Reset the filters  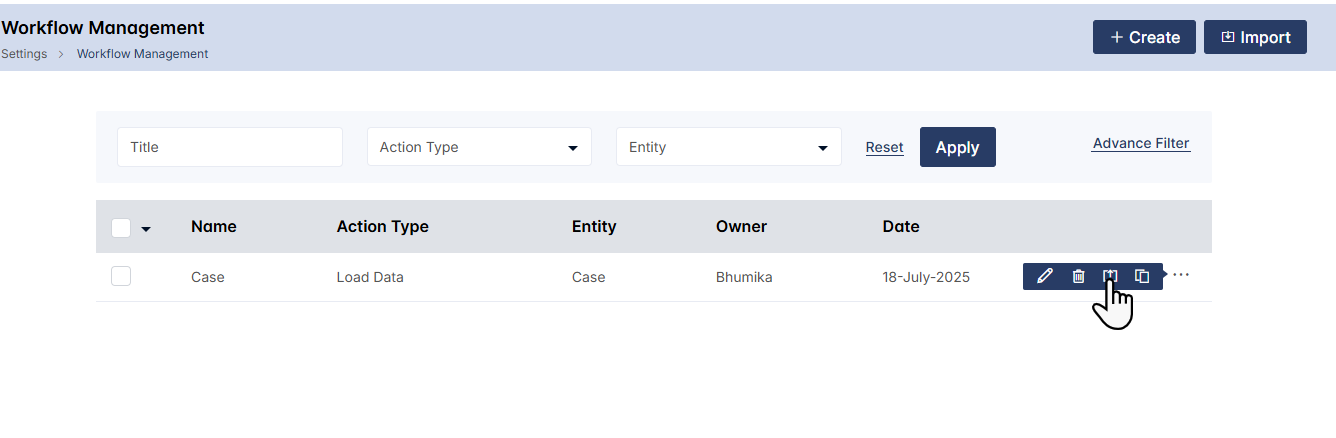tap(884, 147)
